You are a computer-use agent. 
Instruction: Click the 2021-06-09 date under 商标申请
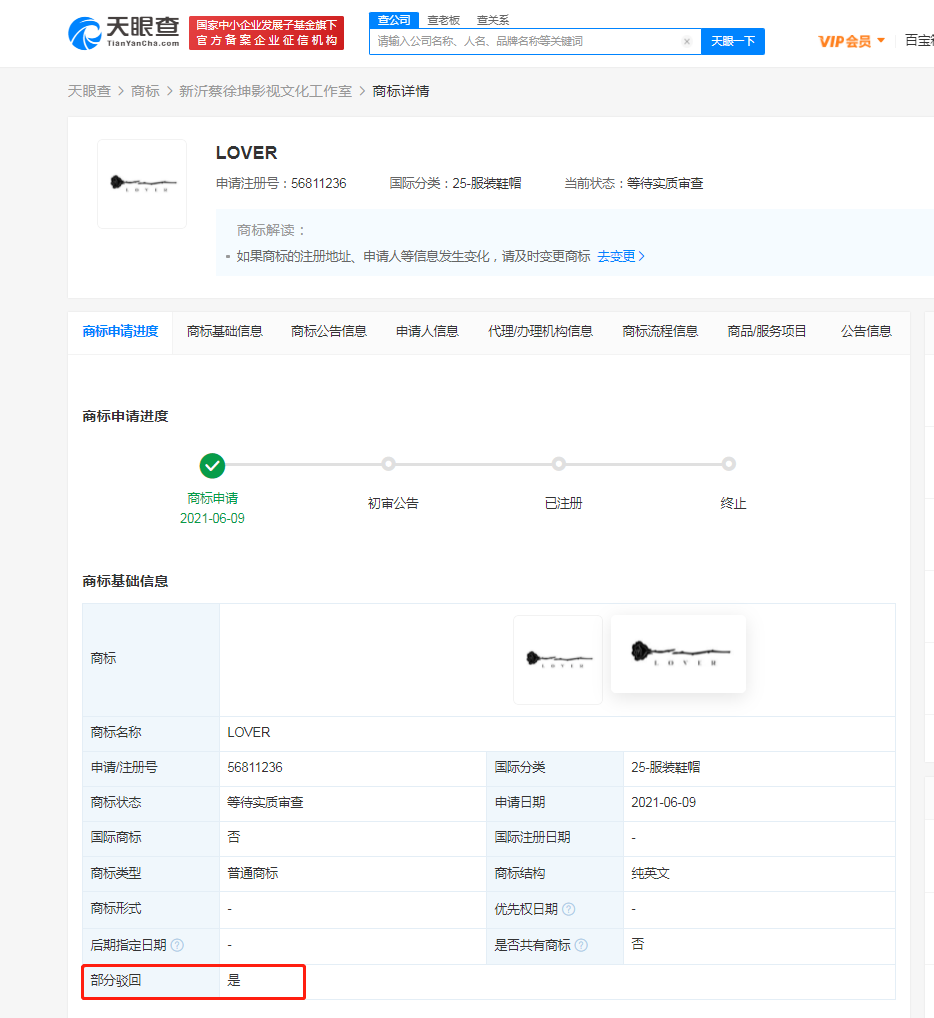[x=212, y=519]
